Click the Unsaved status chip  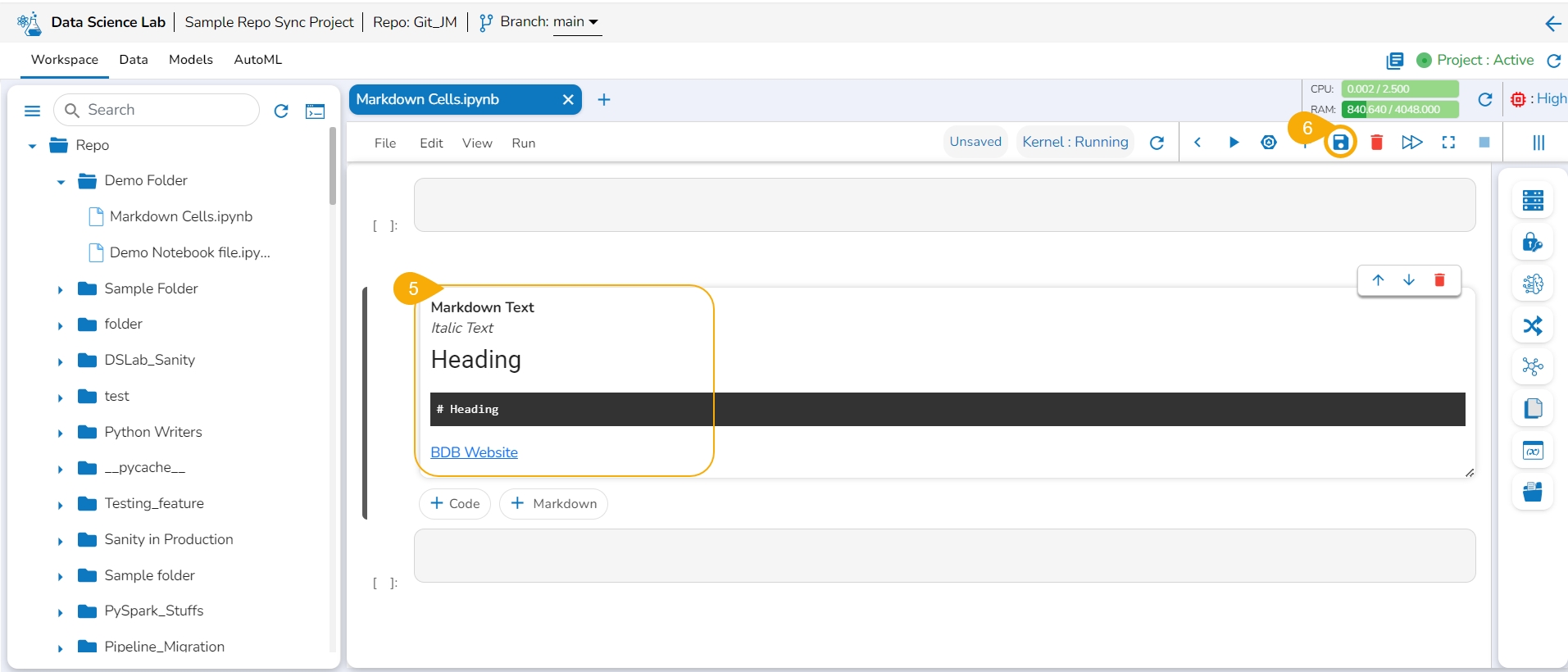coord(975,142)
